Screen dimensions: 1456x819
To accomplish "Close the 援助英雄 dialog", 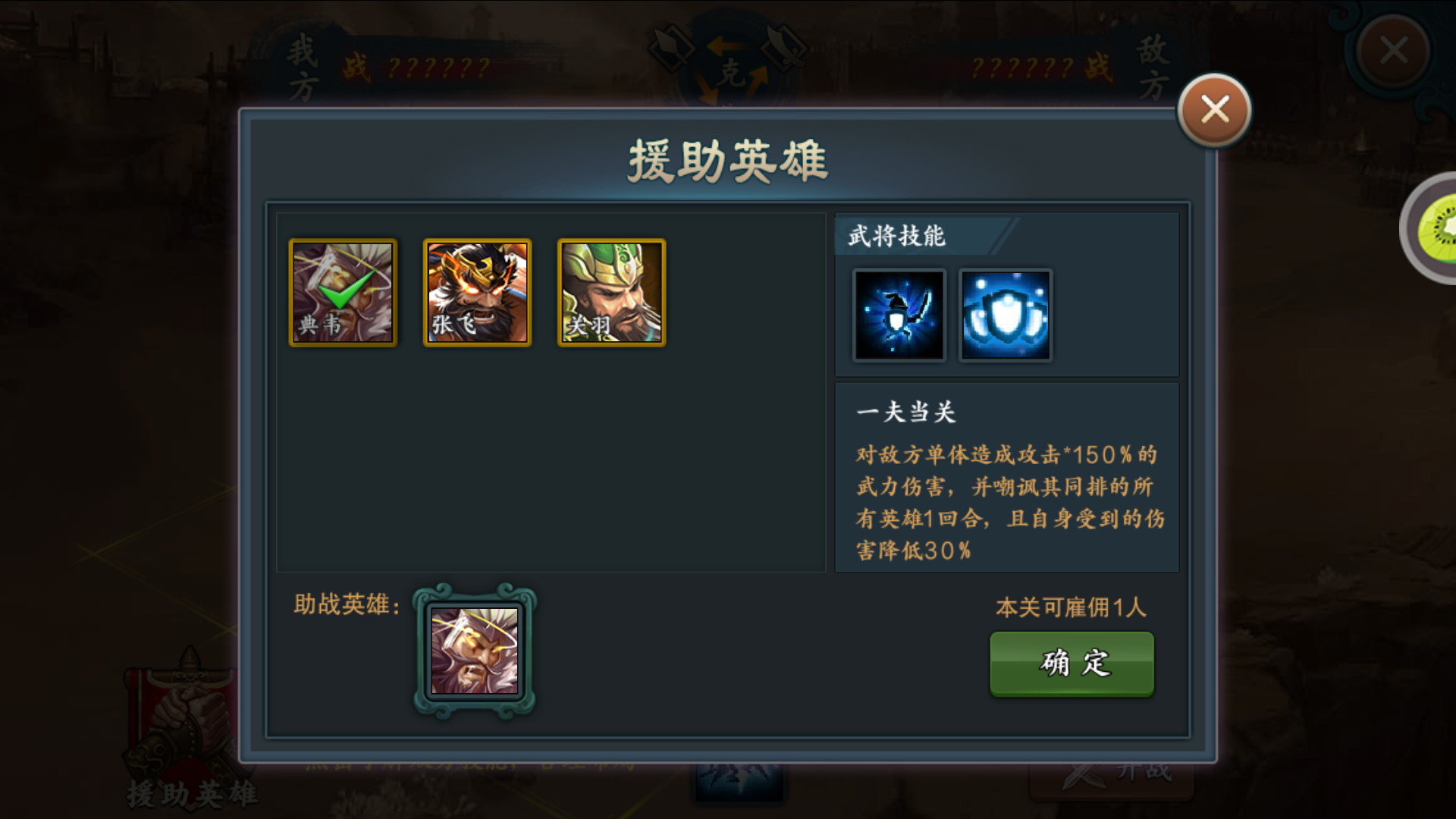I will [x=1214, y=111].
